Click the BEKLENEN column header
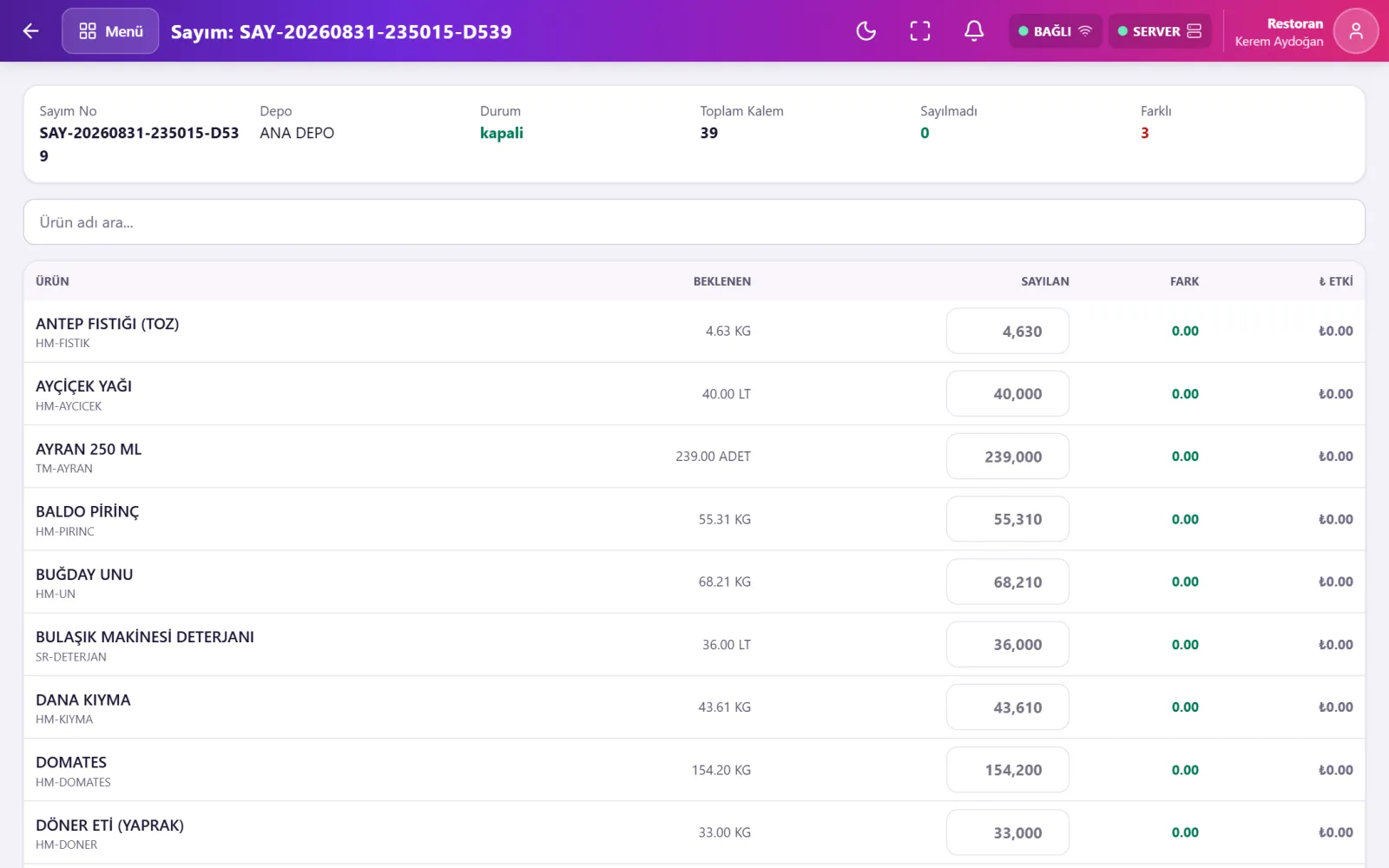This screenshot has width=1389, height=868. tap(721, 281)
